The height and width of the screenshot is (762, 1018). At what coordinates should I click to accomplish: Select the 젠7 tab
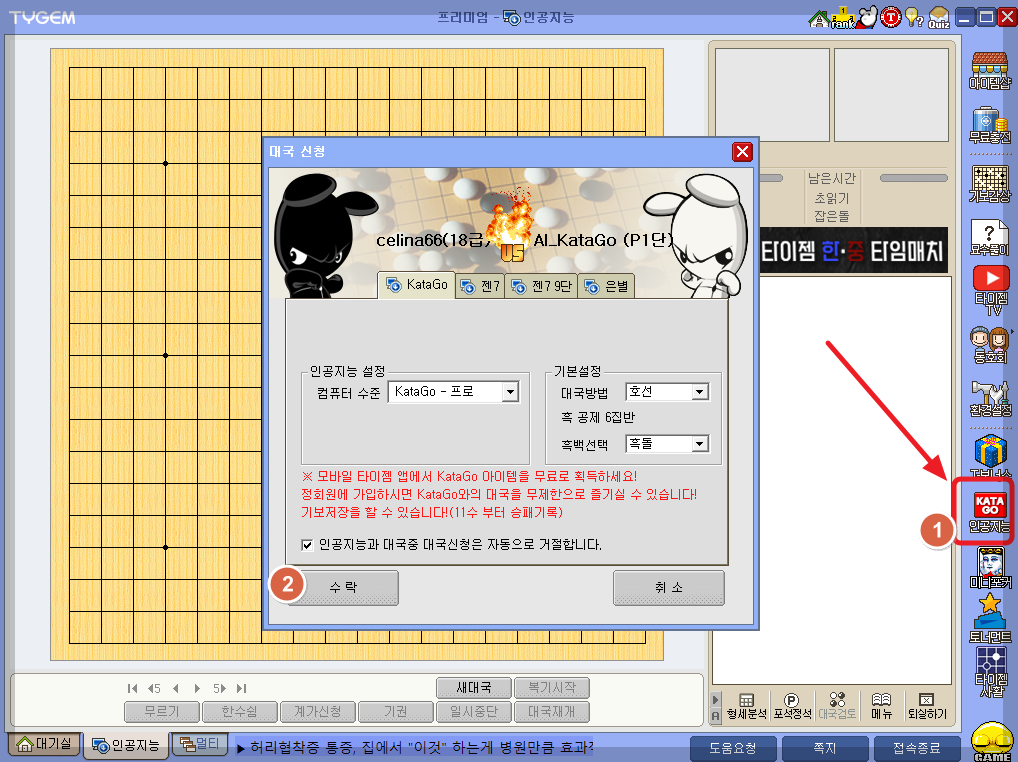[480, 286]
